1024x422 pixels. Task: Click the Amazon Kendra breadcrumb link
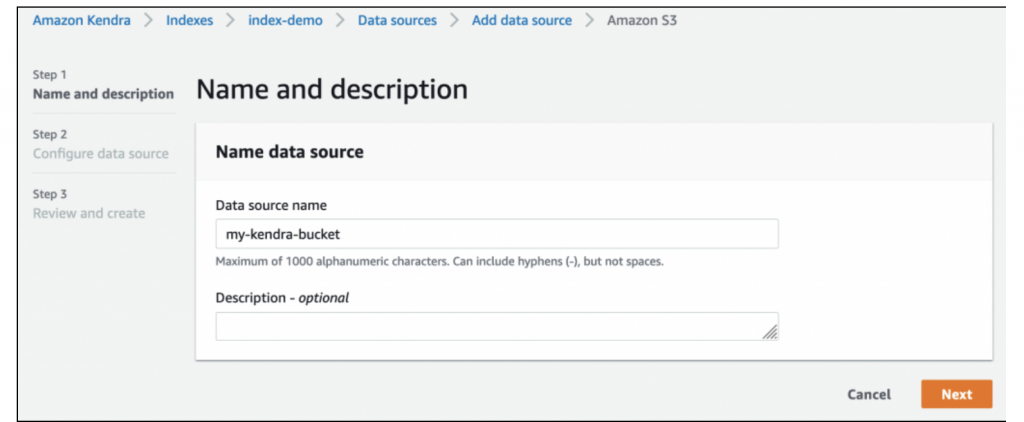(81, 20)
